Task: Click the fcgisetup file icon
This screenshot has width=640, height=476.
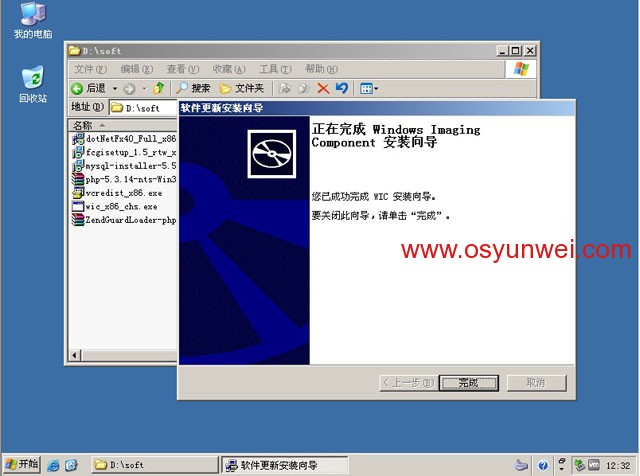Action: [x=78, y=152]
